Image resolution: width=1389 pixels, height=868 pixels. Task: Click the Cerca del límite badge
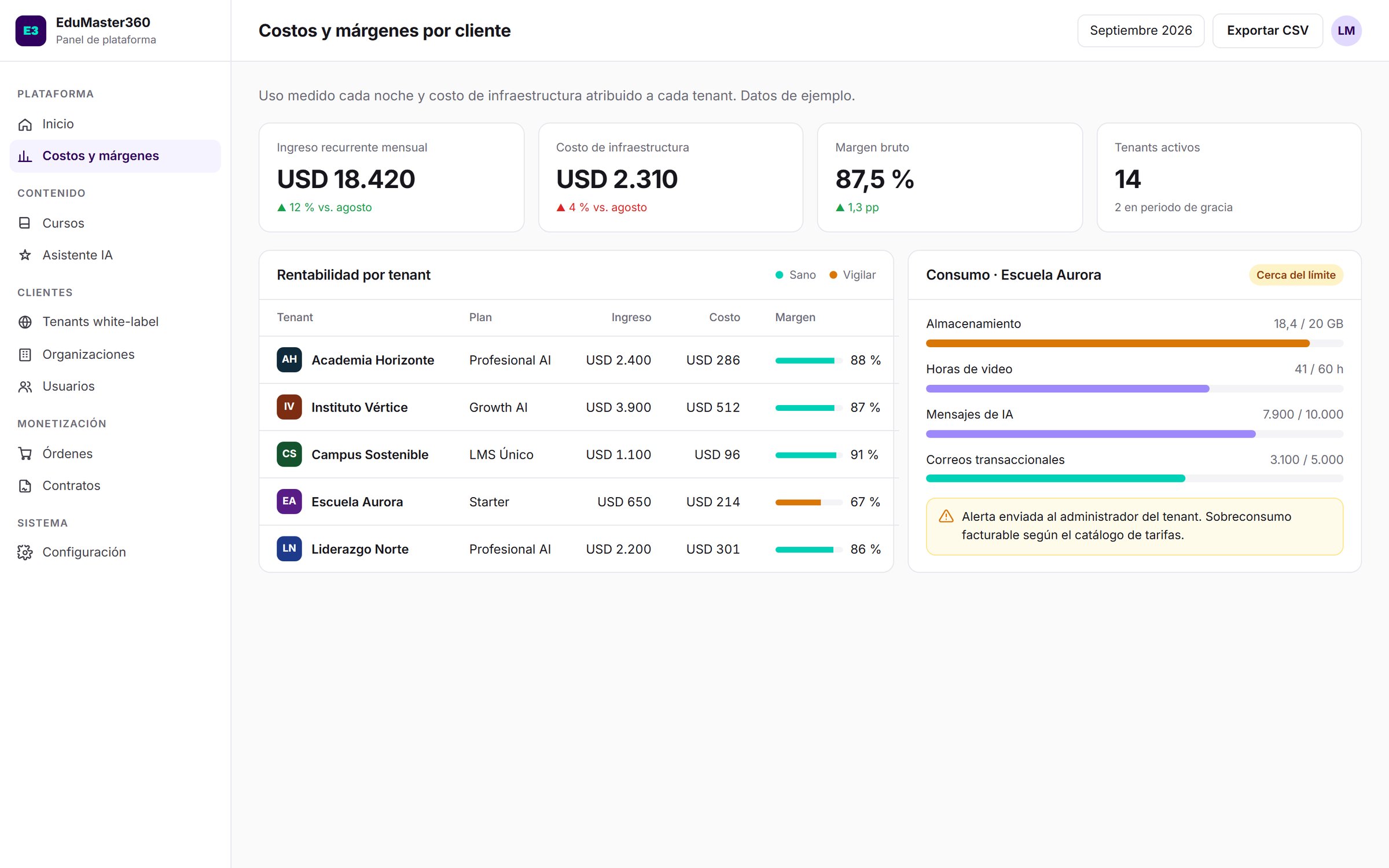pos(1296,275)
